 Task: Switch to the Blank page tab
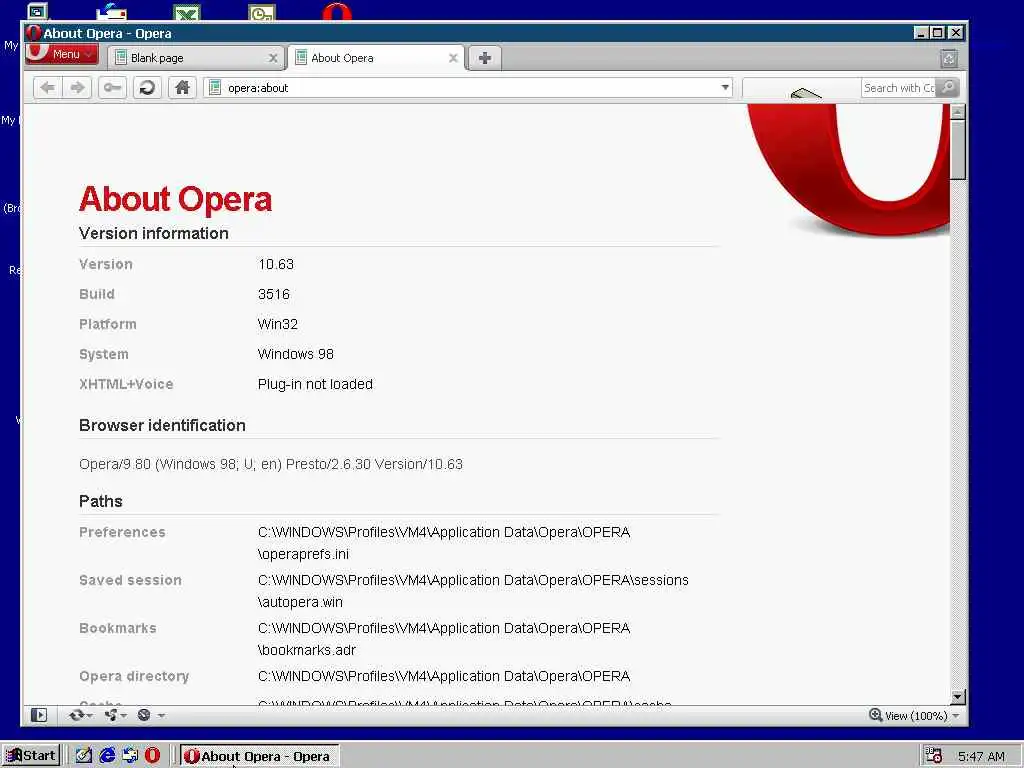[196, 58]
